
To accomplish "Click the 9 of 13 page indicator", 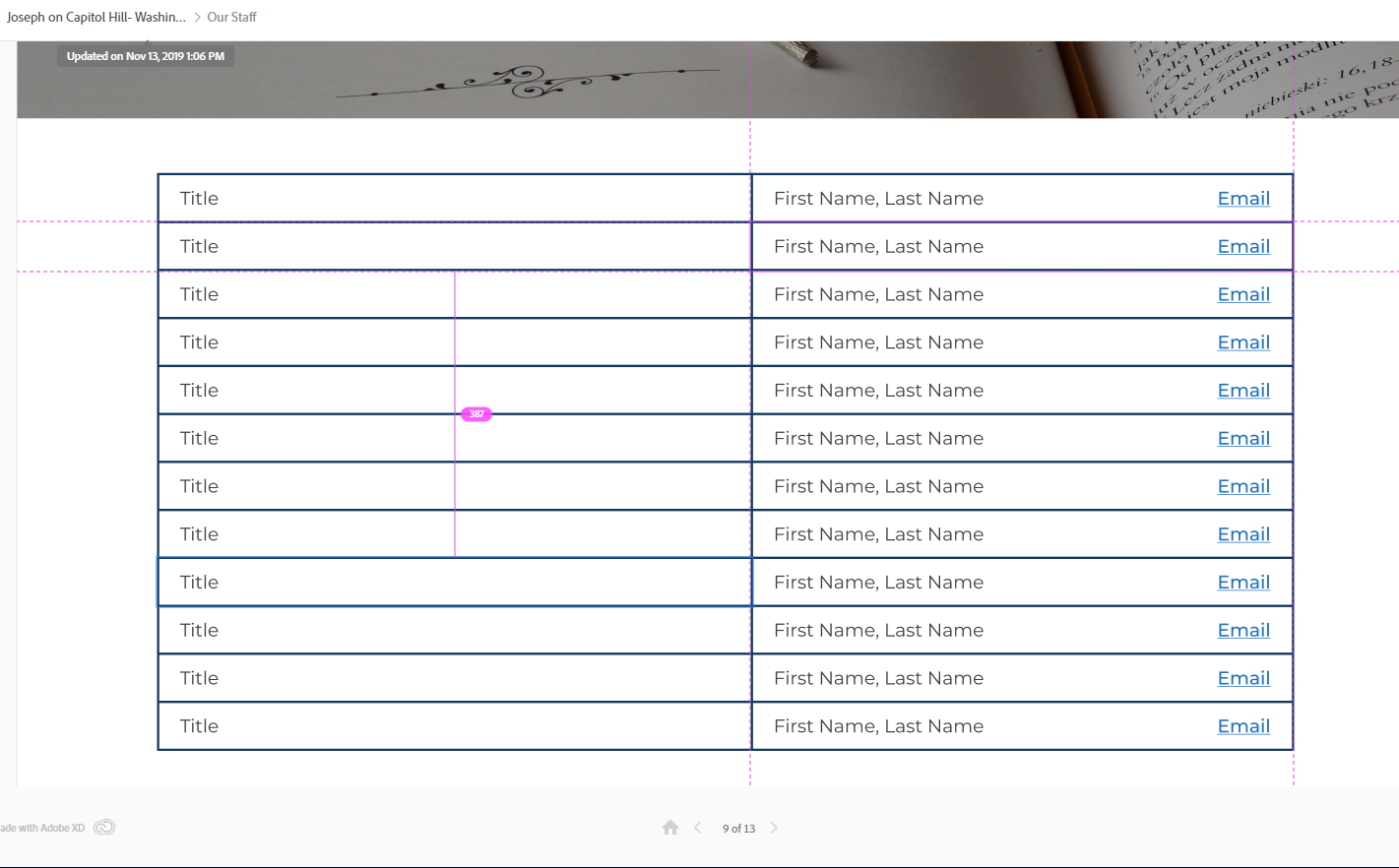I will pos(738,829).
